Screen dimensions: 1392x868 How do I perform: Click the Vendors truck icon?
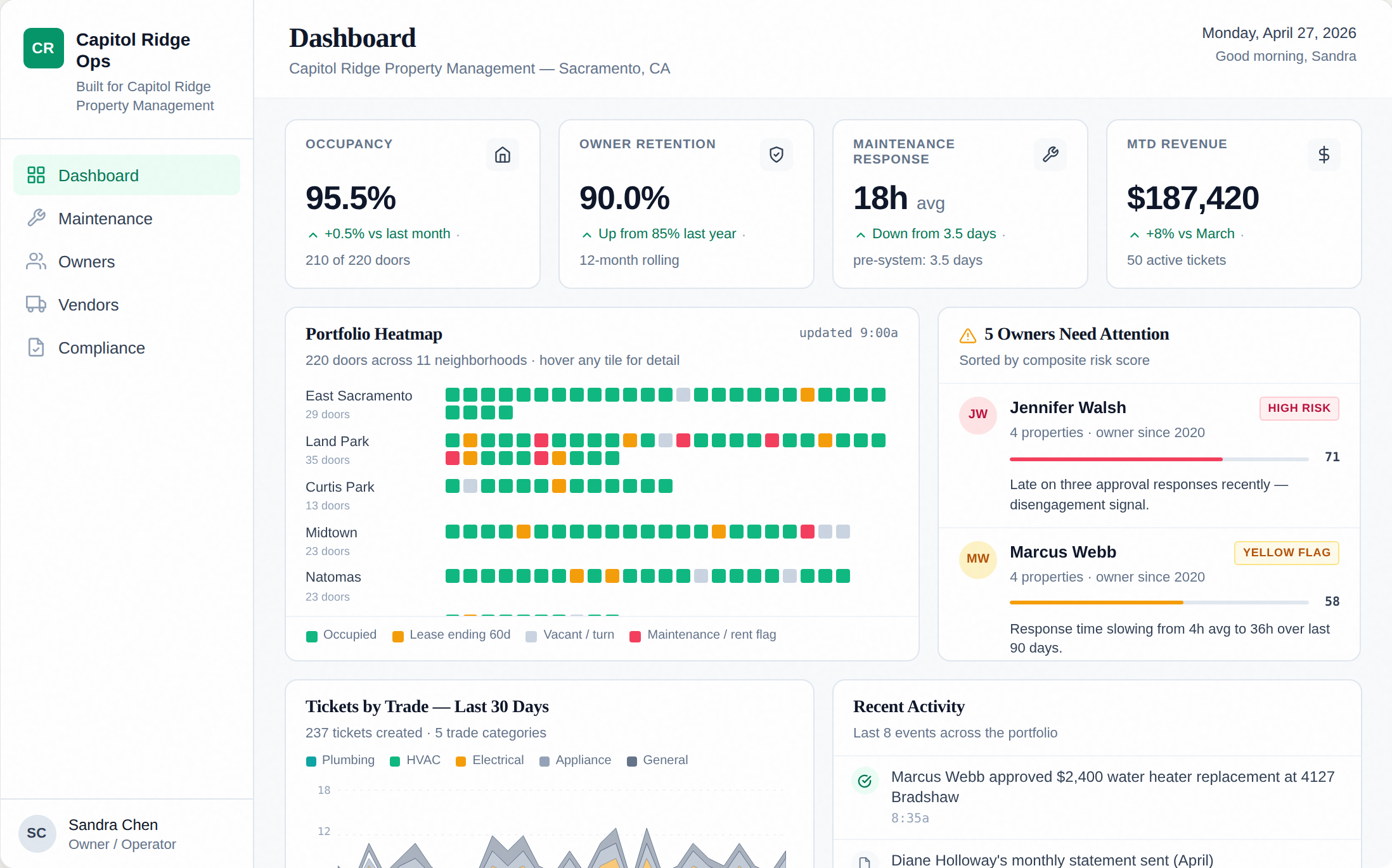pyautogui.click(x=36, y=304)
